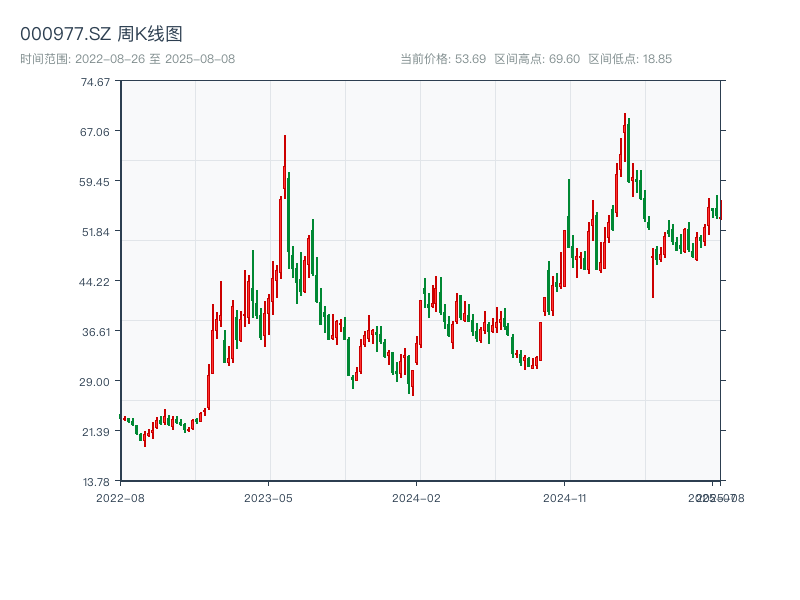Viewport: 800px width, 600px height.
Task: Click the x-axis label 2024-11
Action: point(564,498)
